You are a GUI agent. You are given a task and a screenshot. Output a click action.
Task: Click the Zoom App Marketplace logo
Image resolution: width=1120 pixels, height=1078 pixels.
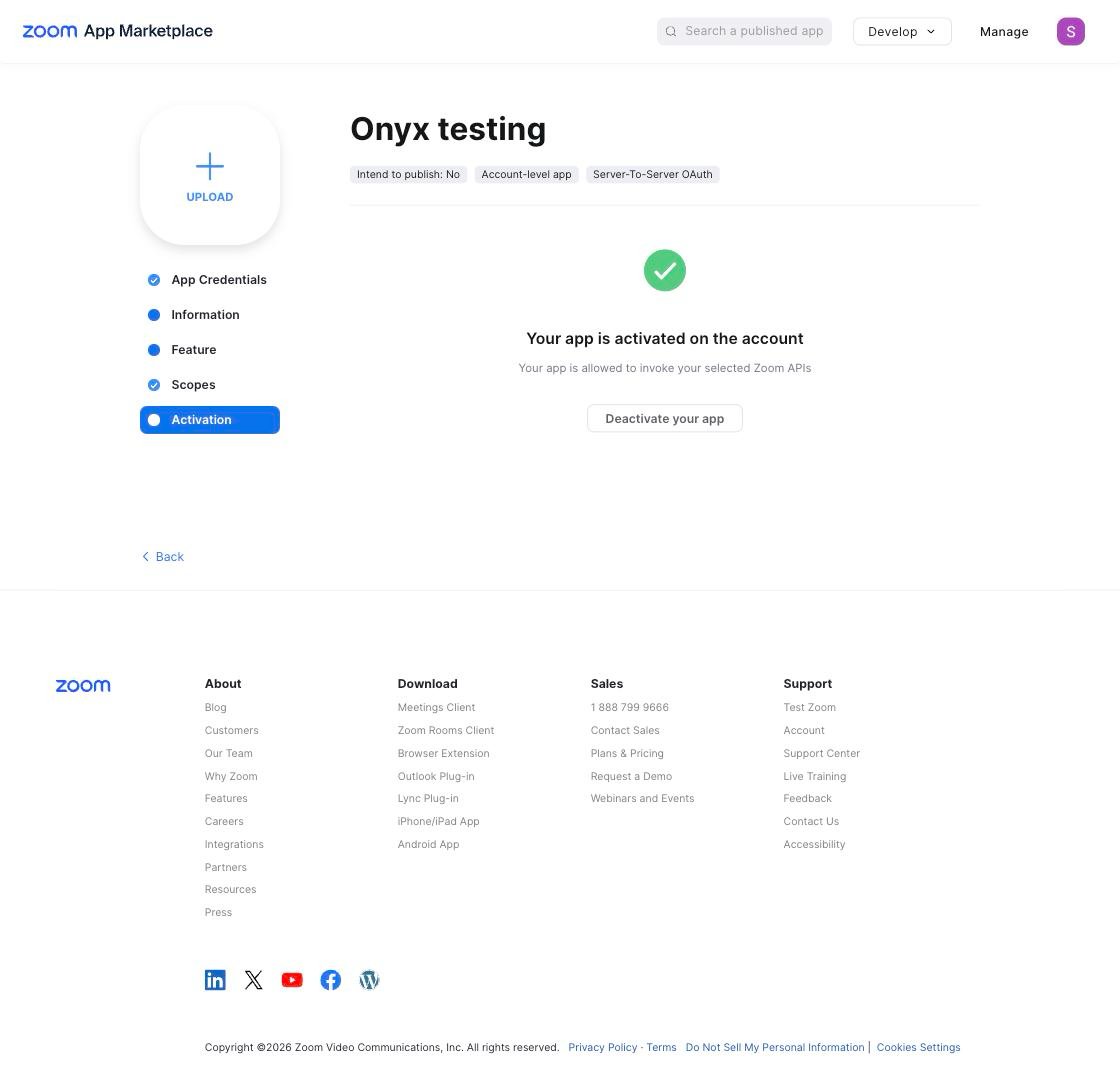[x=118, y=31]
